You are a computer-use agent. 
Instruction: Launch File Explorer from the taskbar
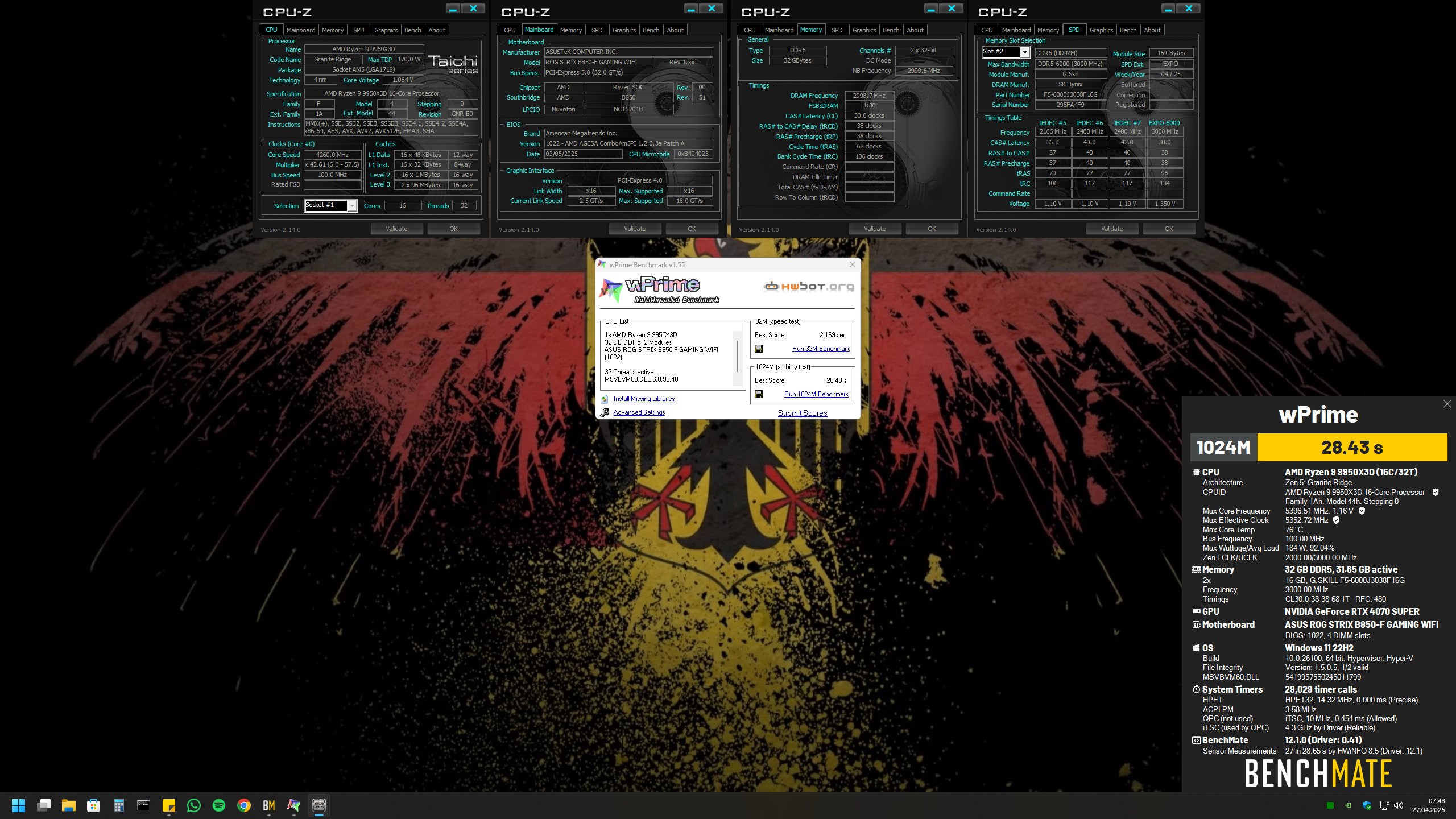(x=69, y=805)
